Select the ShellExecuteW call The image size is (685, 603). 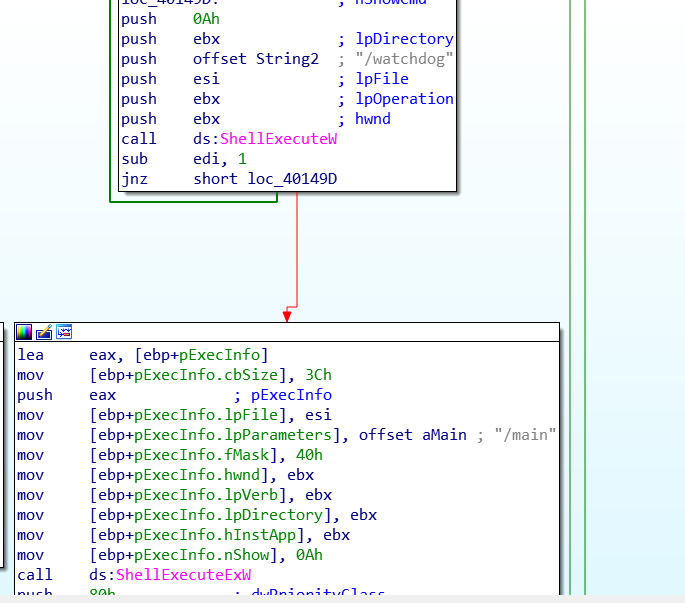278,139
